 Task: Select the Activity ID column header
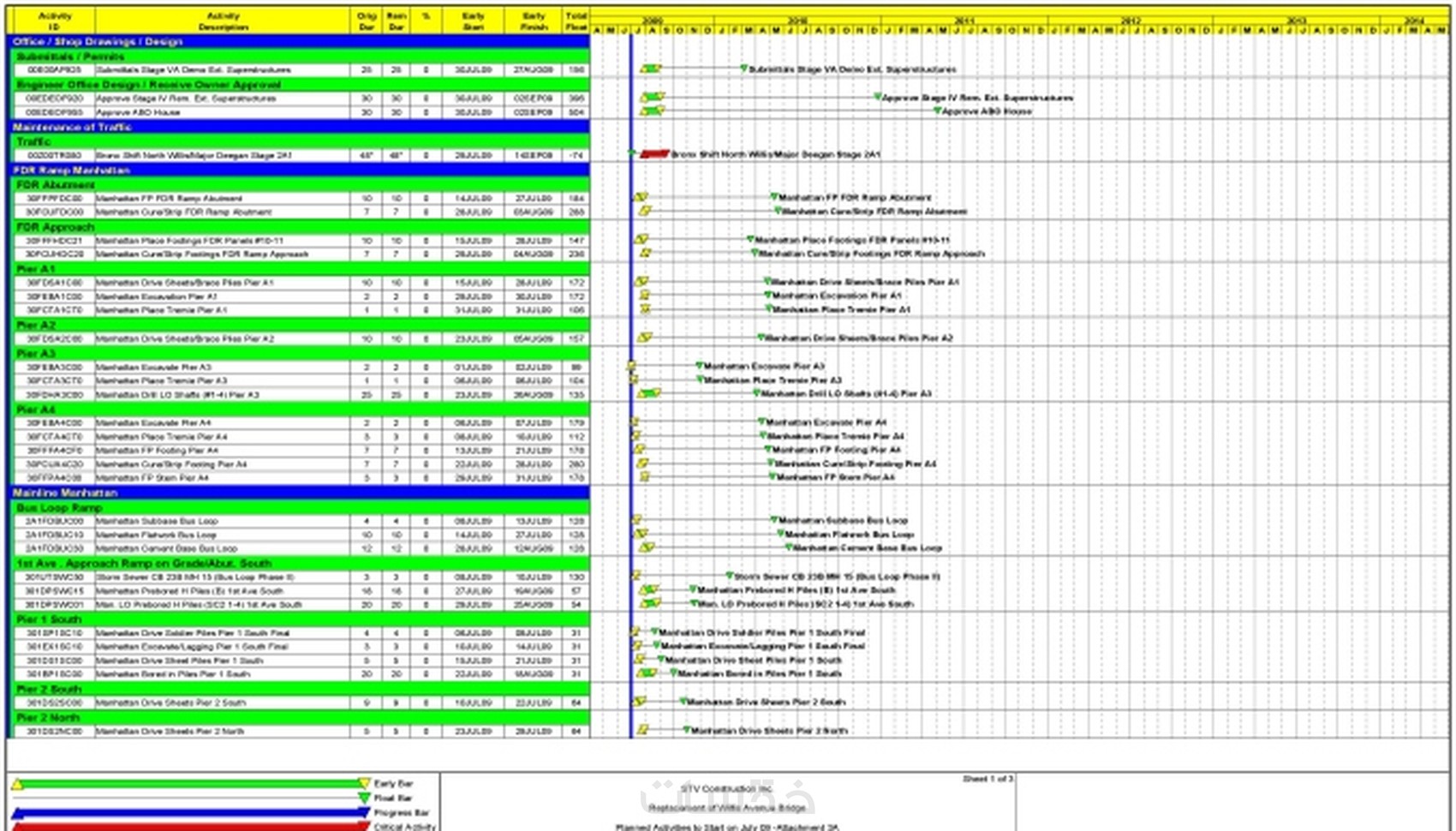pos(55,21)
